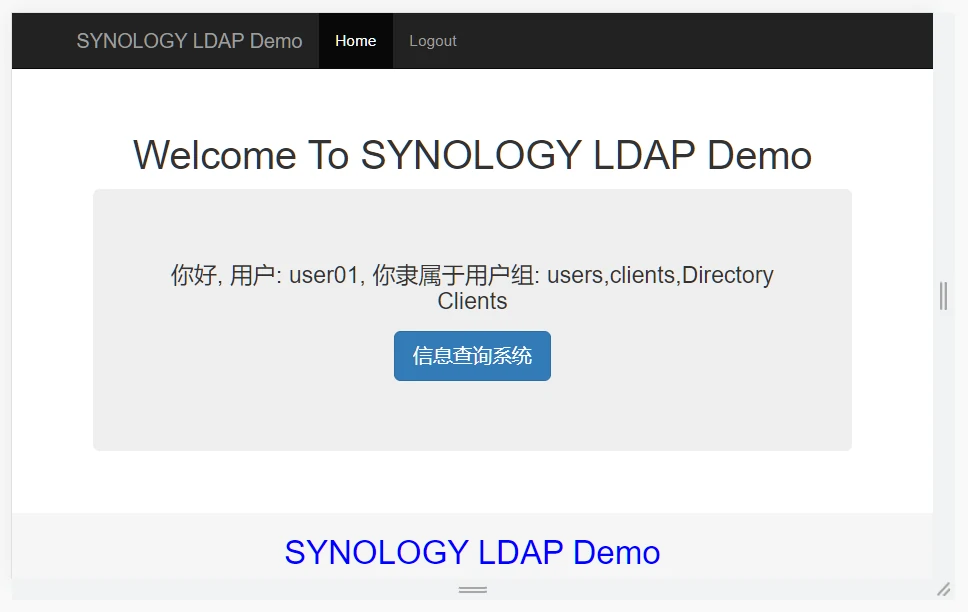Screen dimensions: 968x612
Task: Log out via the Logout menu item
Action: coord(432,41)
